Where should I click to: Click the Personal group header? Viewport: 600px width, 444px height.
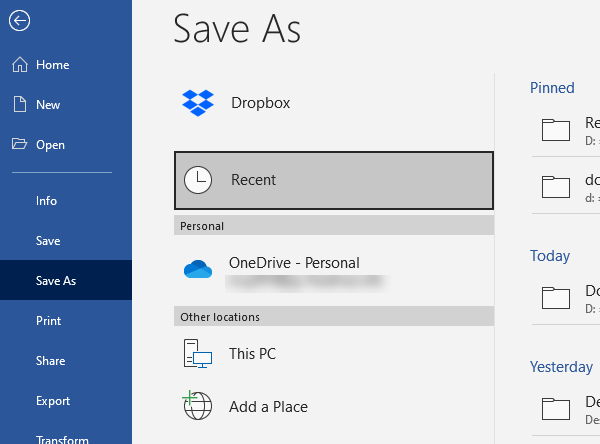pos(334,226)
